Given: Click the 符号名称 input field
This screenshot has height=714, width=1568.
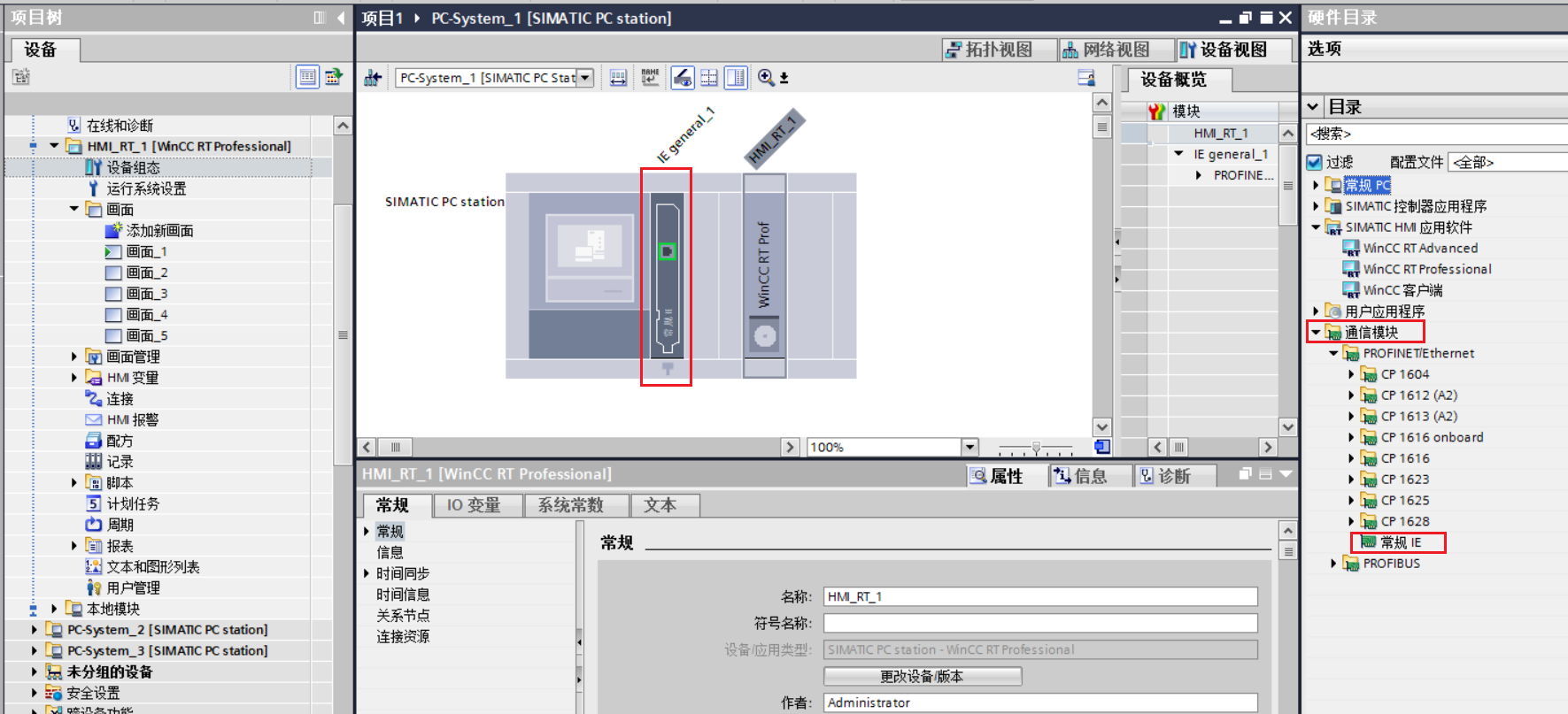Looking at the screenshot, I should [x=1040, y=624].
